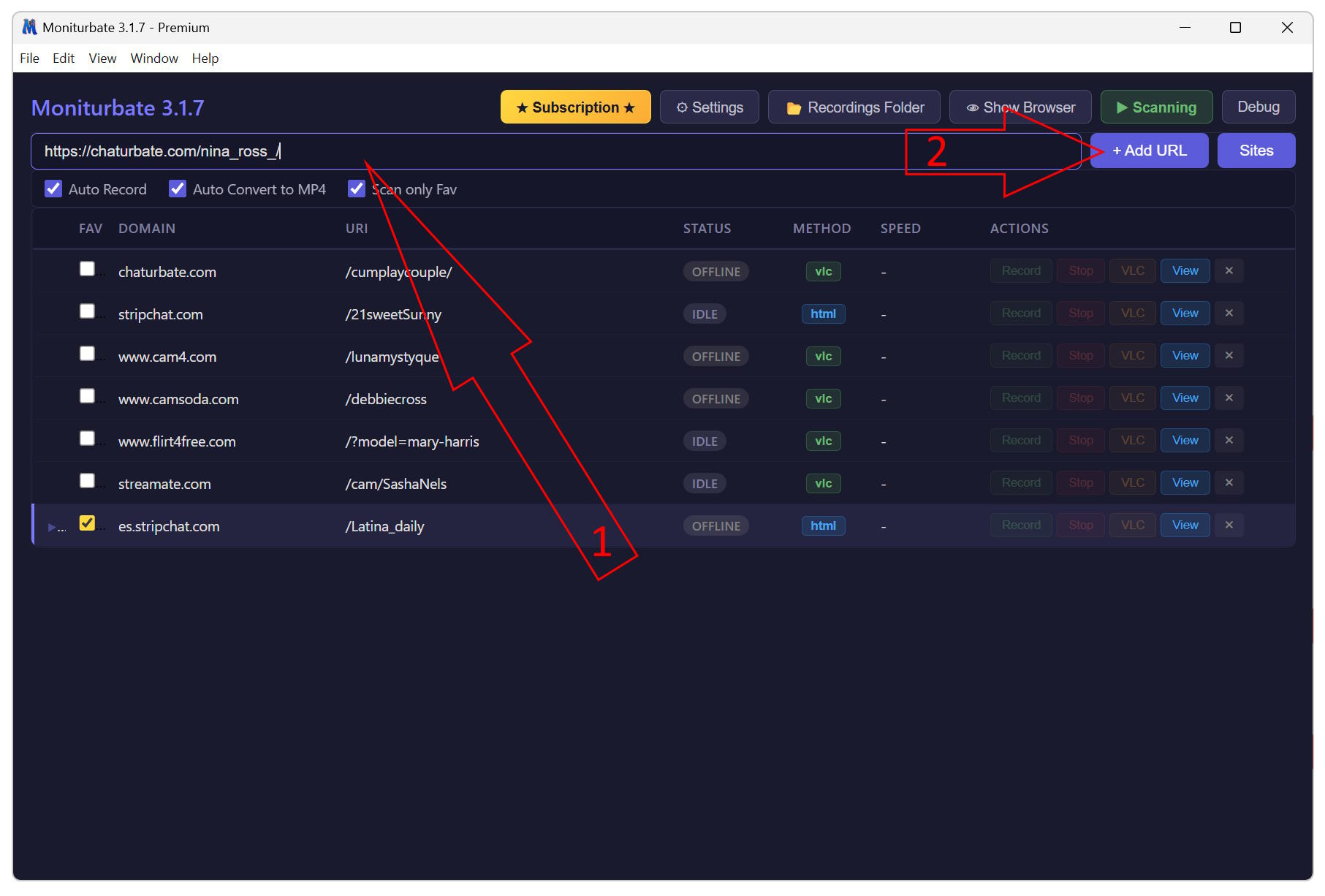Remove the chaturbate.com entry with its × icon
The height and width of the screenshot is (896, 1325).
(x=1229, y=270)
